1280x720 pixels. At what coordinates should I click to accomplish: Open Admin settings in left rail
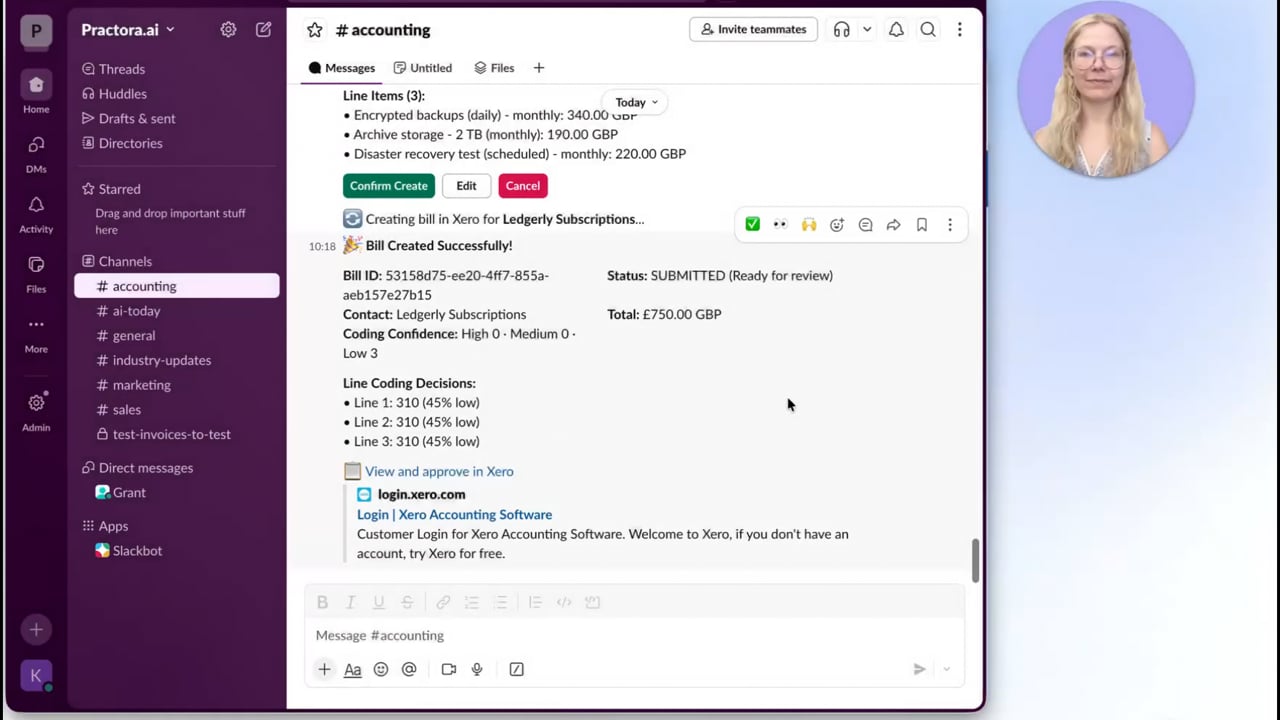coord(36,411)
